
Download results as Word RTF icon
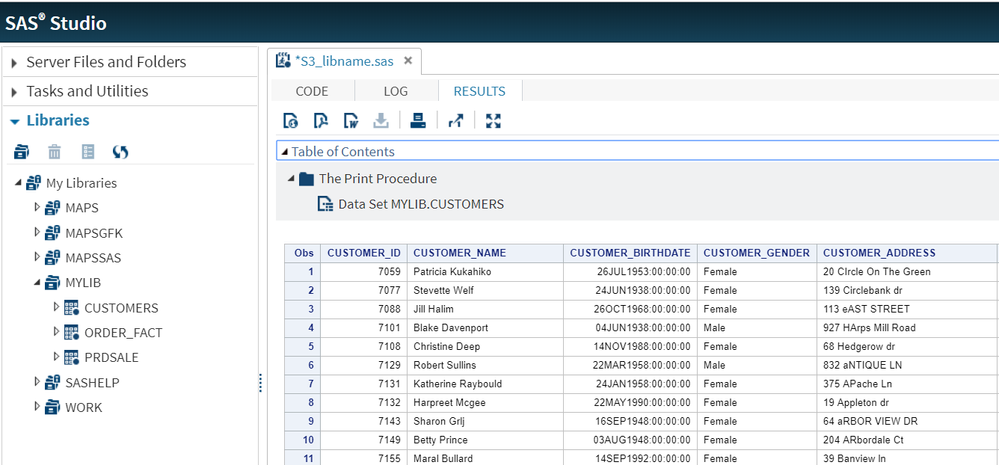point(351,121)
